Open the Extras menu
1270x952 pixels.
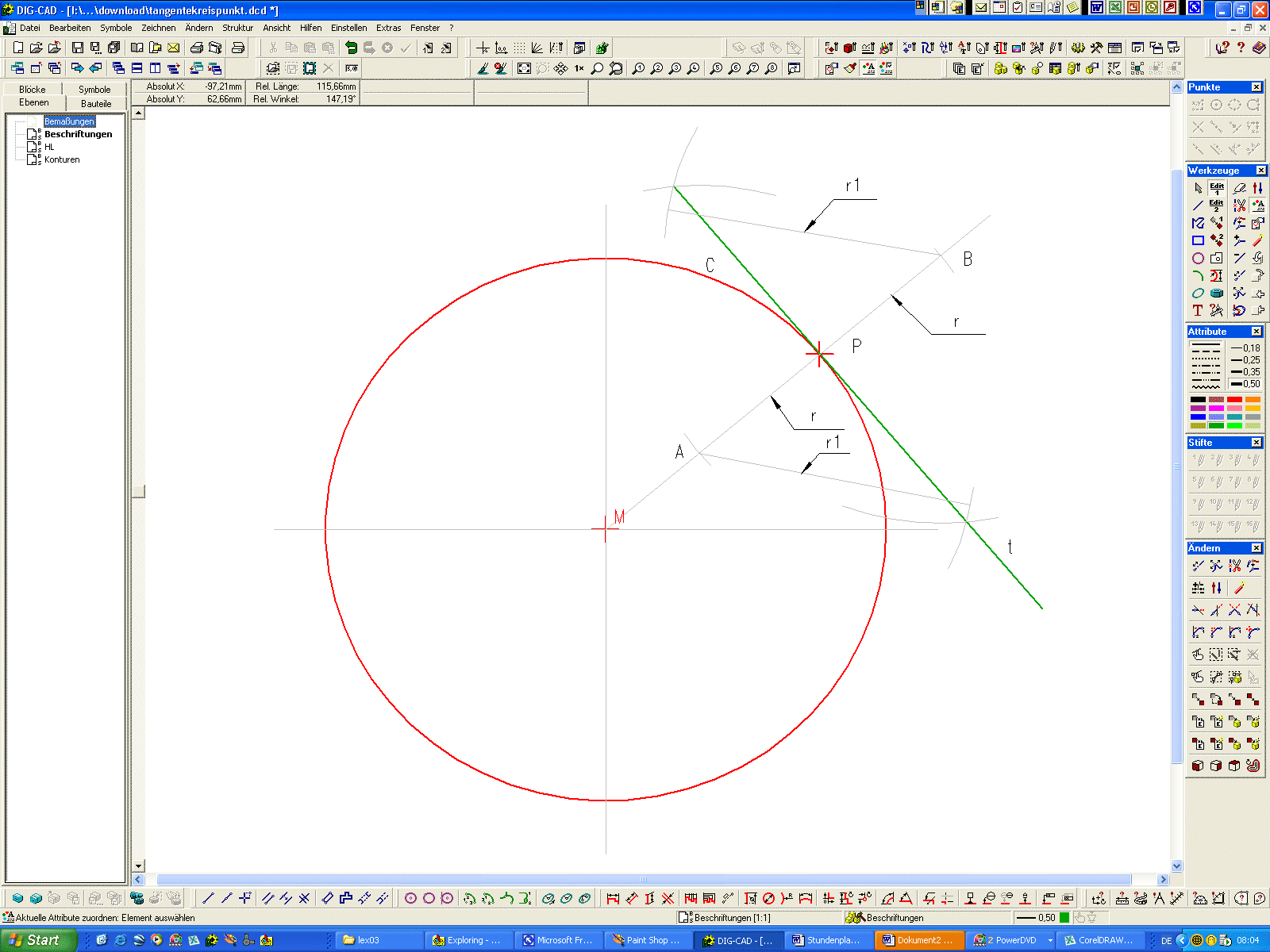click(x=388, y=28)
